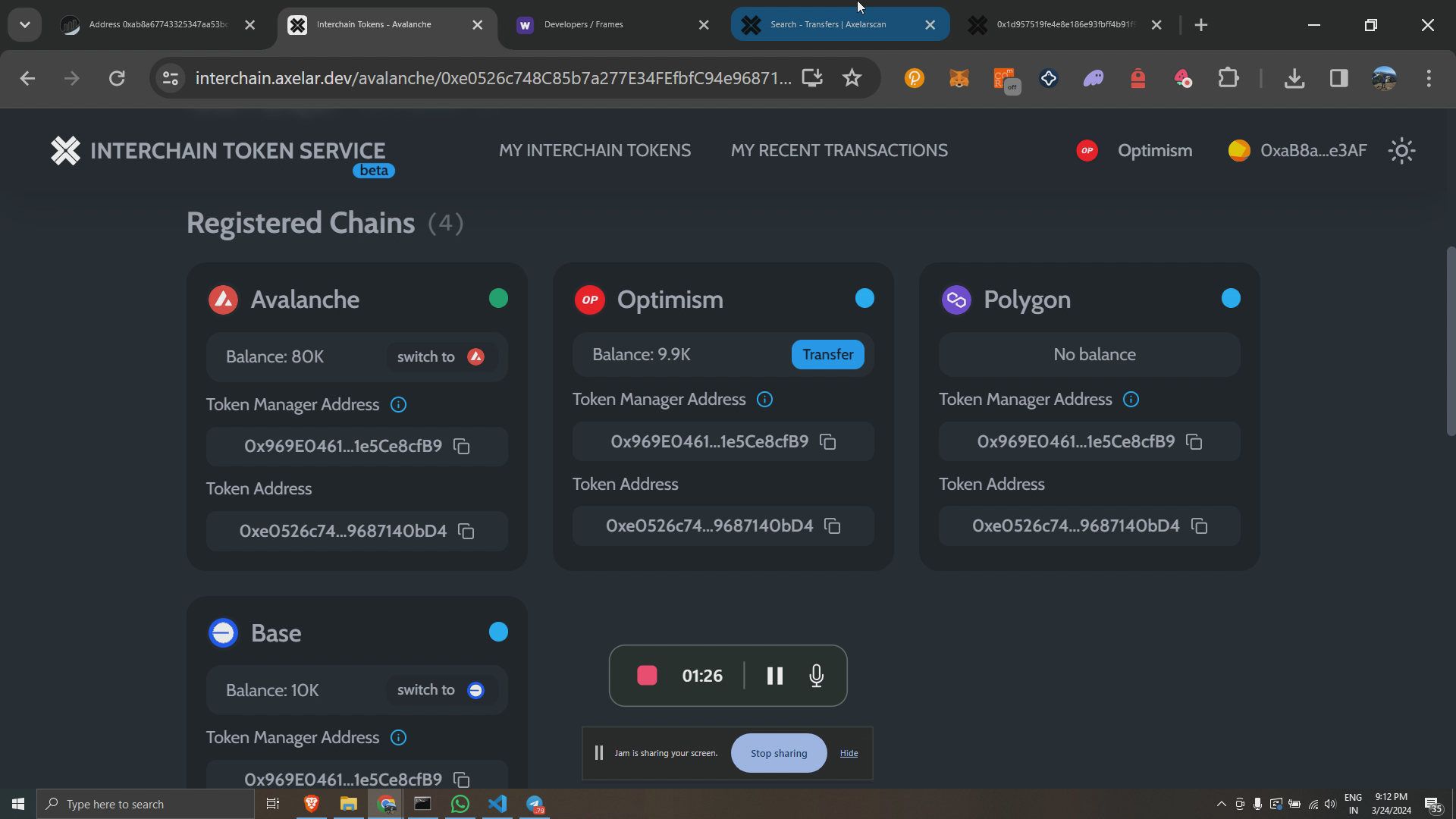The image size is (1456, 819).
Task: Open Windows notification center
Action: click(1433, 804)
